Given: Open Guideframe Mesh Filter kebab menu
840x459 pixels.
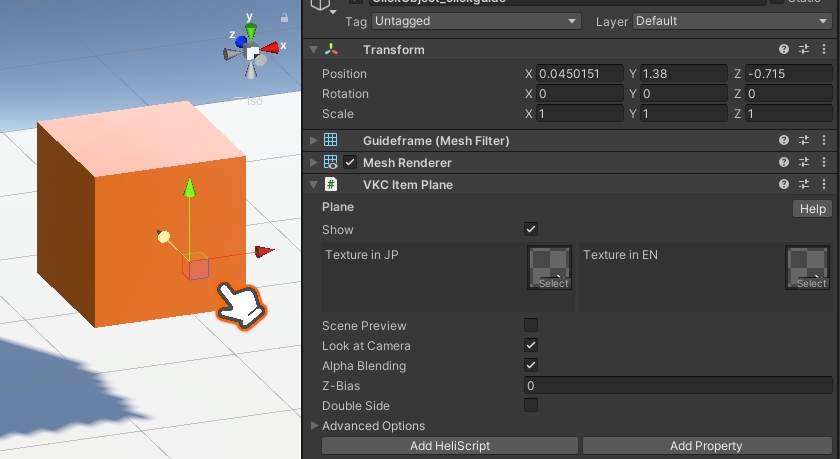Looking at the screenshot, I should click(823, 141).
